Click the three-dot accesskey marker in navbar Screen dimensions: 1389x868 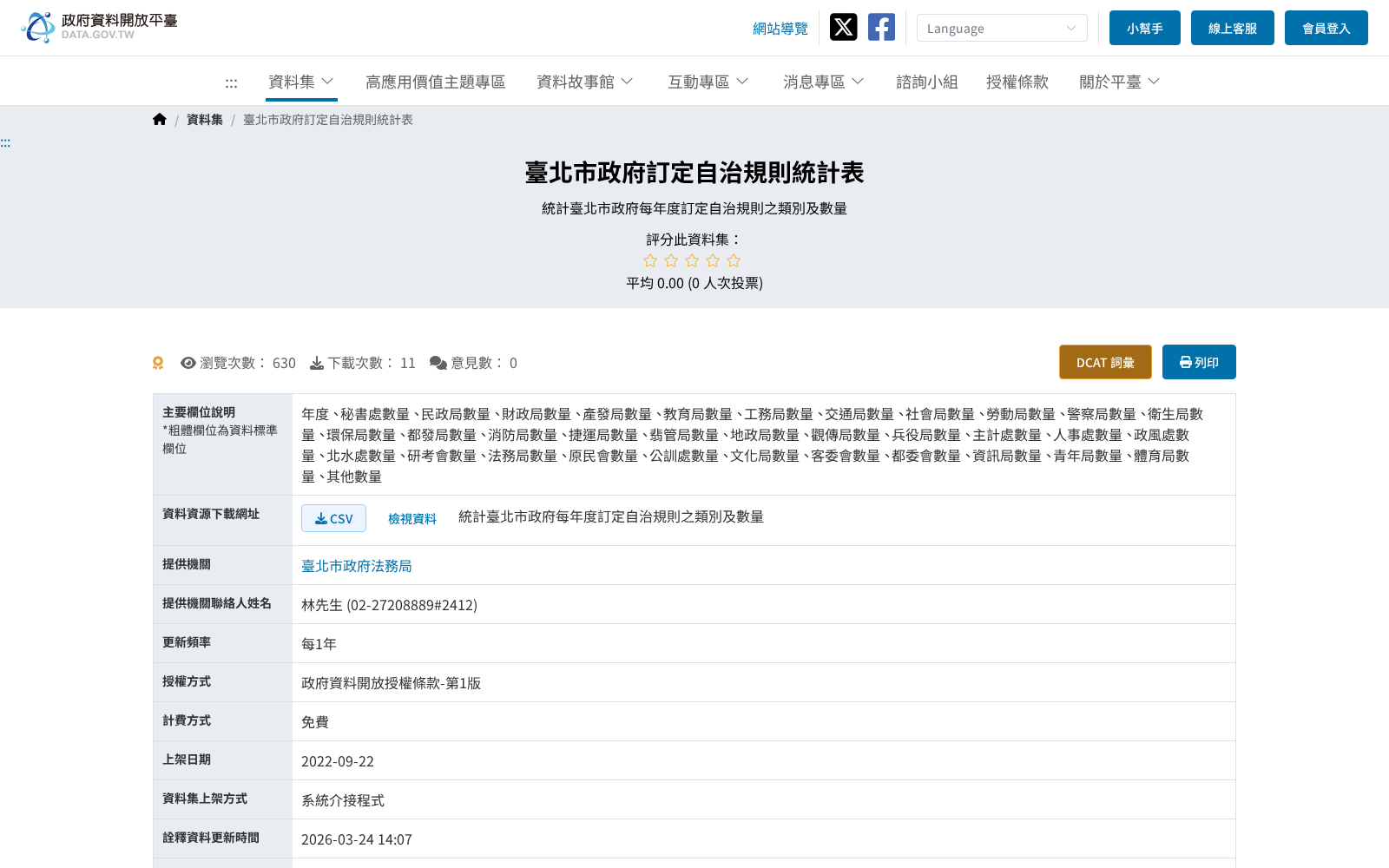[x=231, y=83]
